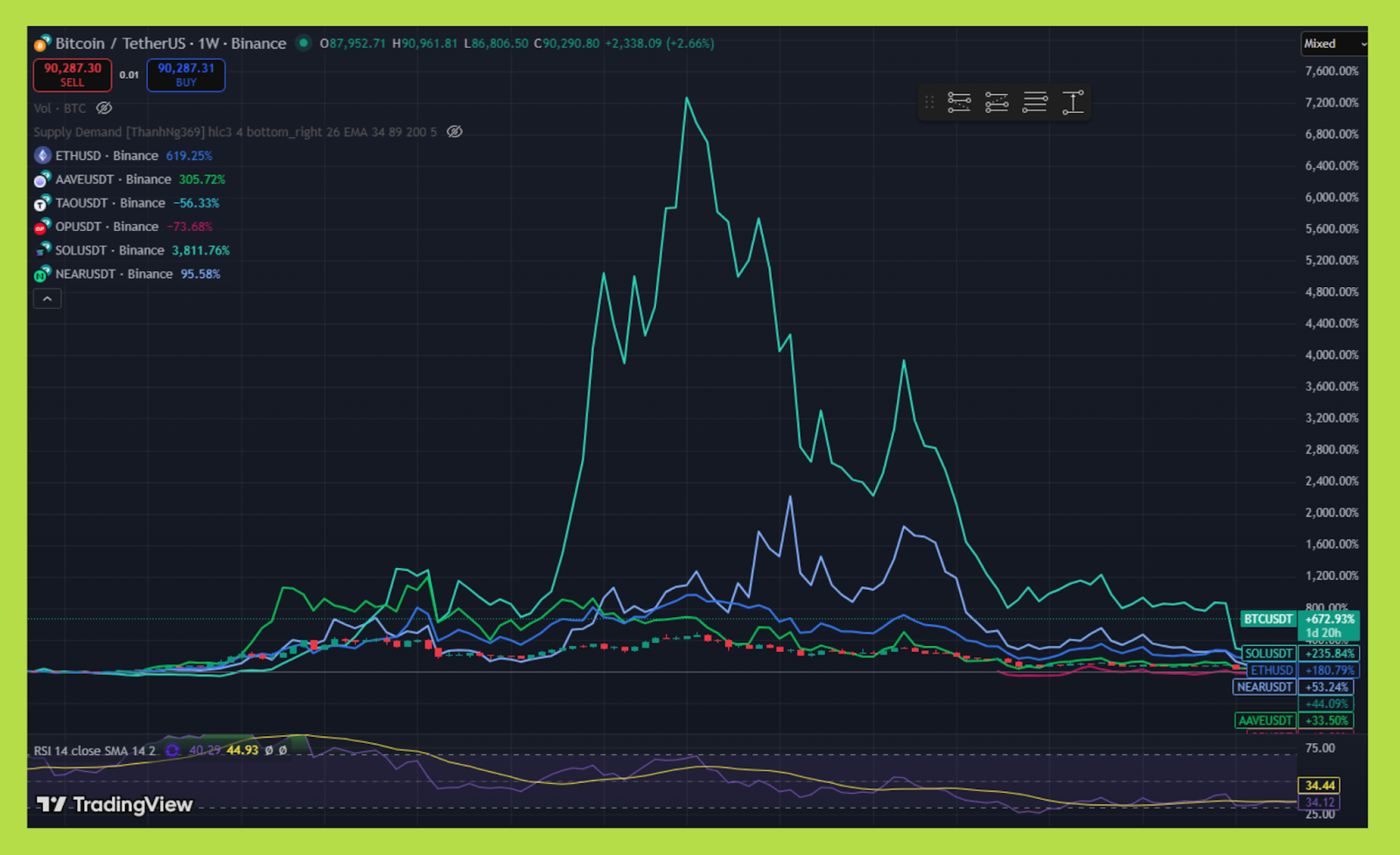The image size is (1400, 855).
Task: Click the Bitcoin symbol logo icon
Action: click(42, 44)
